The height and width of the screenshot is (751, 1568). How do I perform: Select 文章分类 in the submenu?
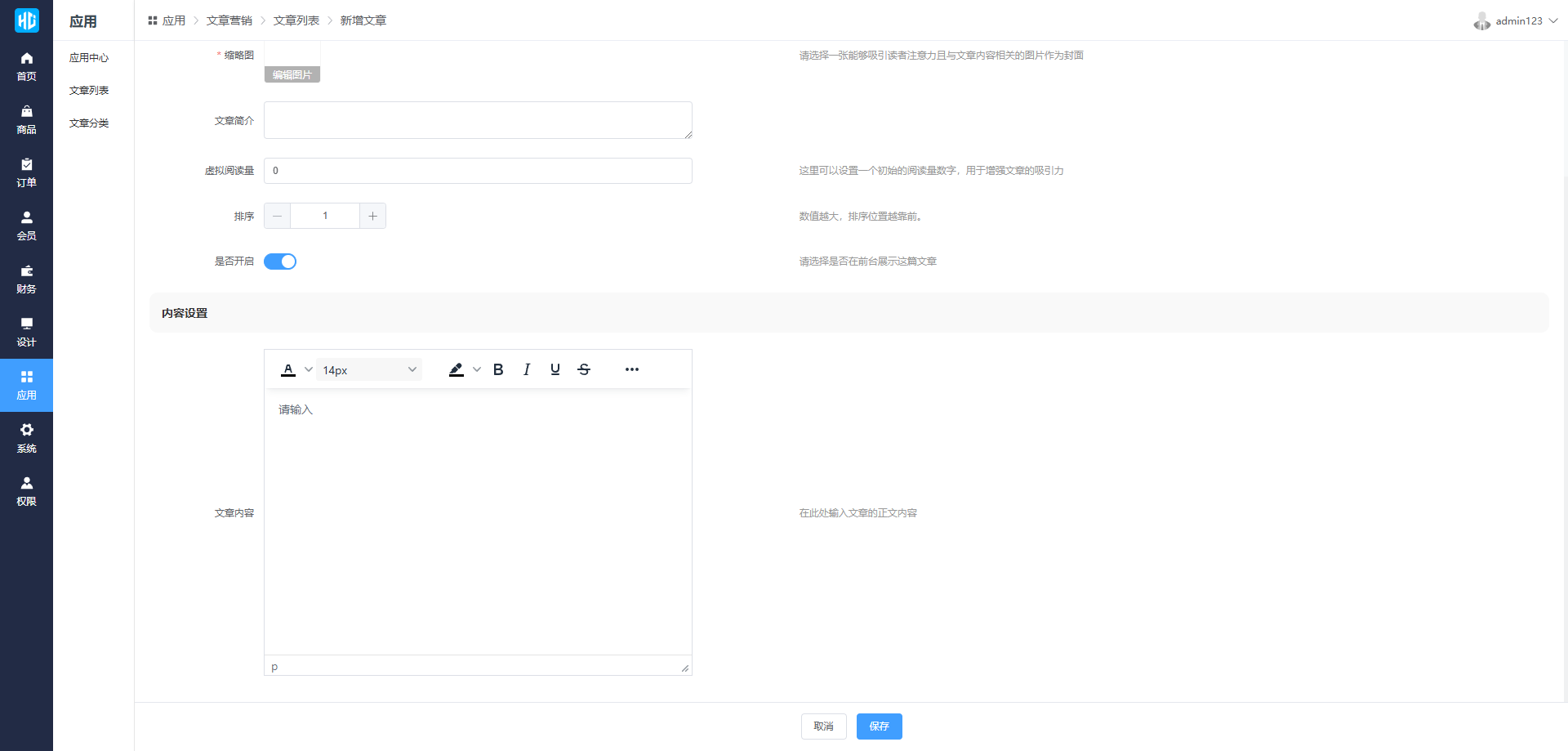89,123
